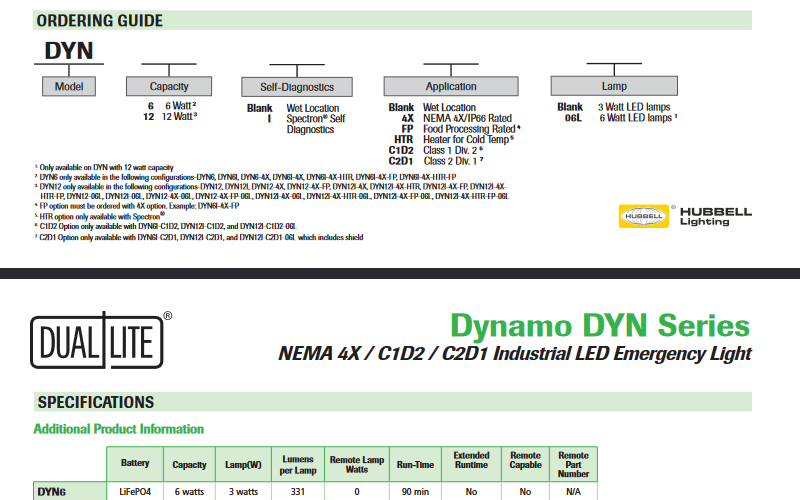
Task: Click the SPECIFICATIONS section header
Action: tap(96, 402)
